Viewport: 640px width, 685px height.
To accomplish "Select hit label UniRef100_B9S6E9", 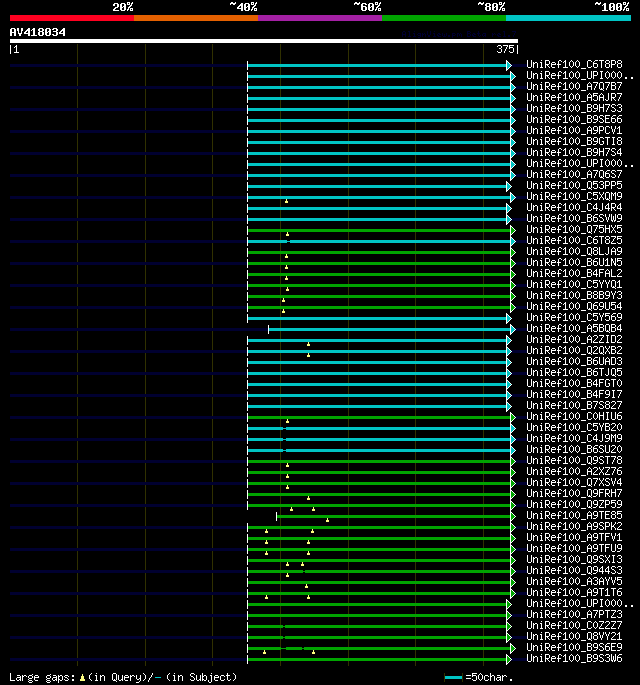I will (x=574, y=647).
